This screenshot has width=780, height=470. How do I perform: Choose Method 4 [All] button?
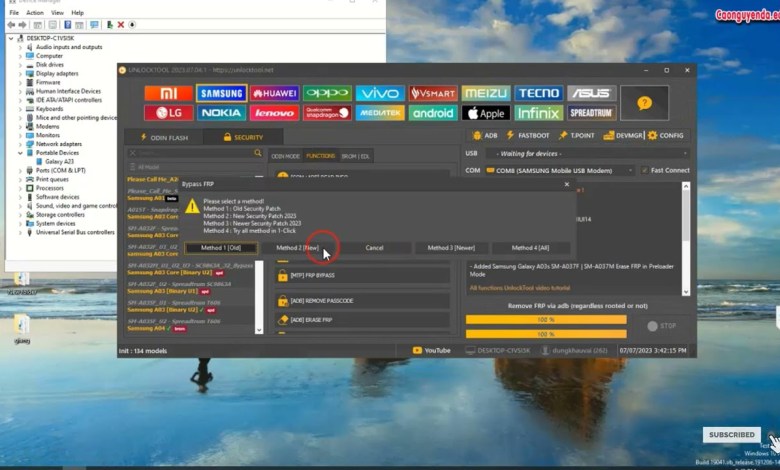530,248
